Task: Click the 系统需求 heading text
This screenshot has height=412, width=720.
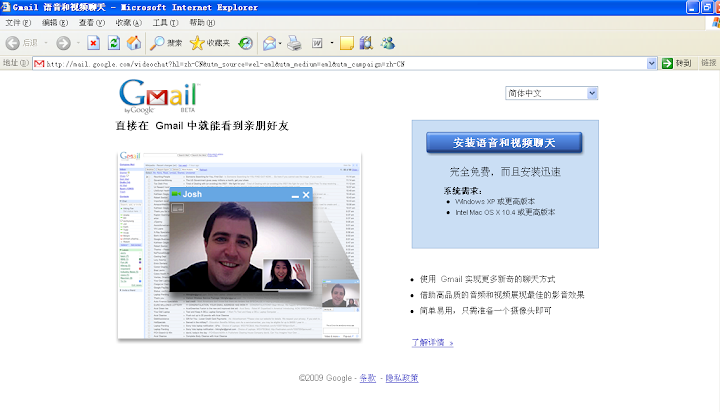Action: click(x=462, y=191)
